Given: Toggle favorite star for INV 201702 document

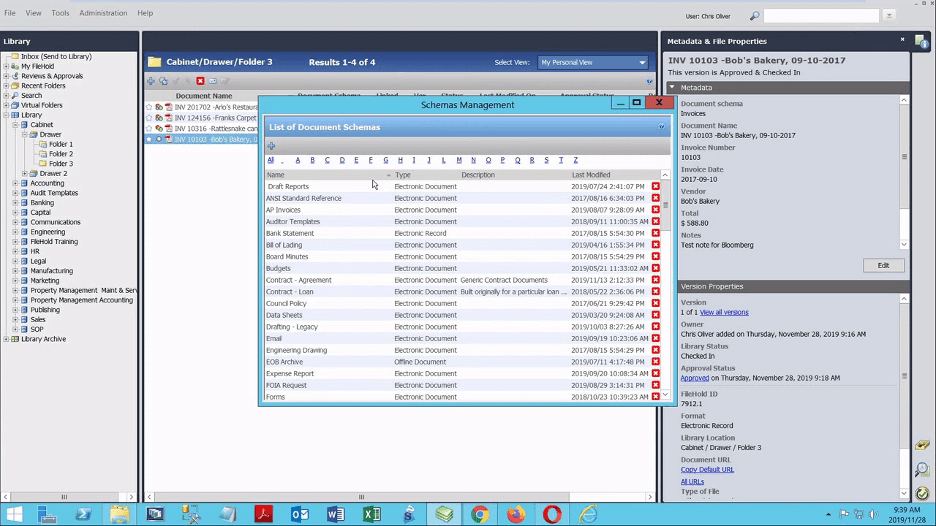Looking at the screenshot, I should (150, 106).
